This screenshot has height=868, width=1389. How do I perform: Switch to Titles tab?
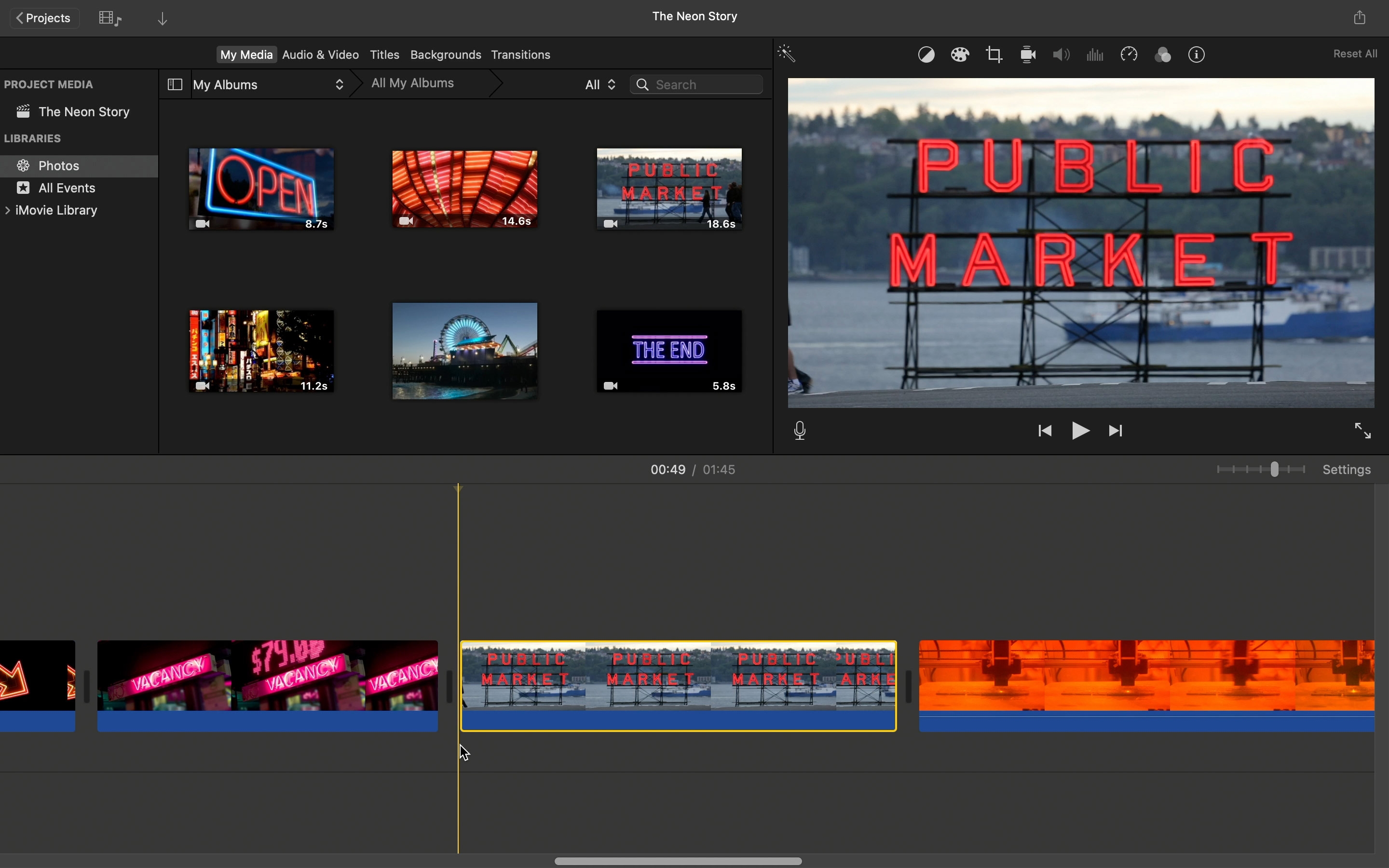[x=384, y=55]
